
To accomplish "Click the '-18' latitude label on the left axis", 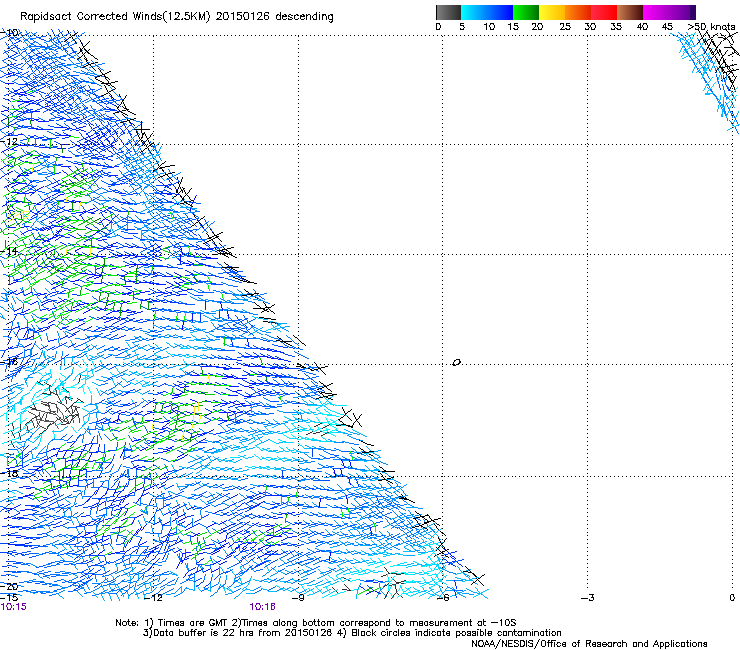I will click(10, 473).
